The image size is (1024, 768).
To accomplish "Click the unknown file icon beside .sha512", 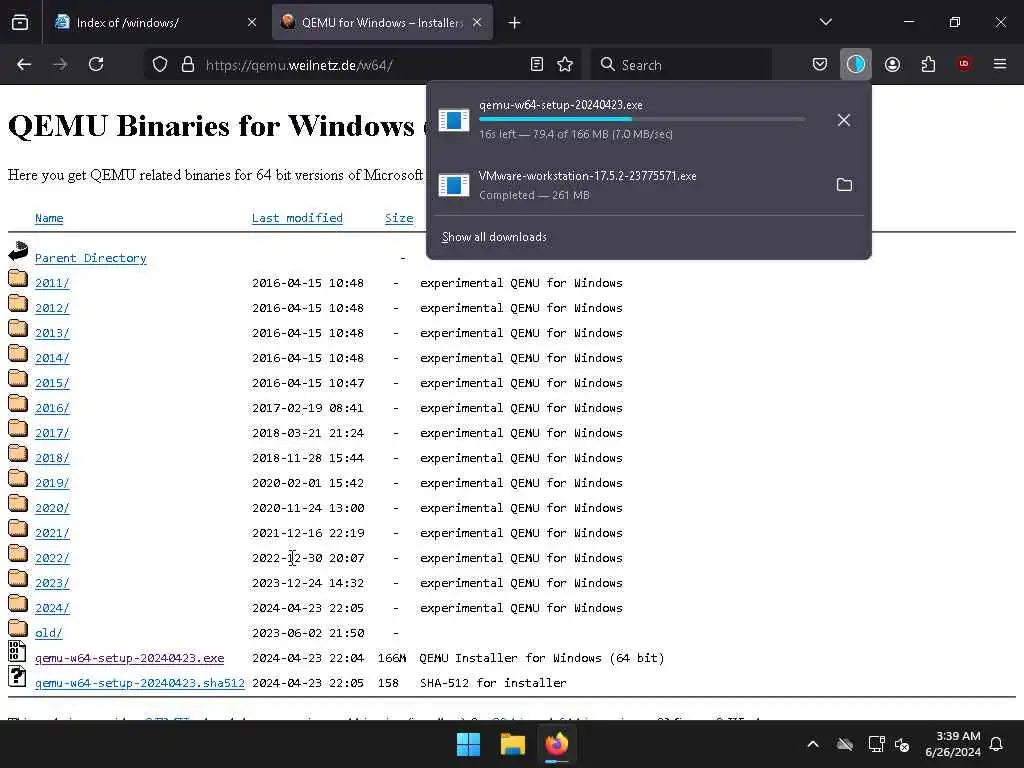I will pos(17,676).
